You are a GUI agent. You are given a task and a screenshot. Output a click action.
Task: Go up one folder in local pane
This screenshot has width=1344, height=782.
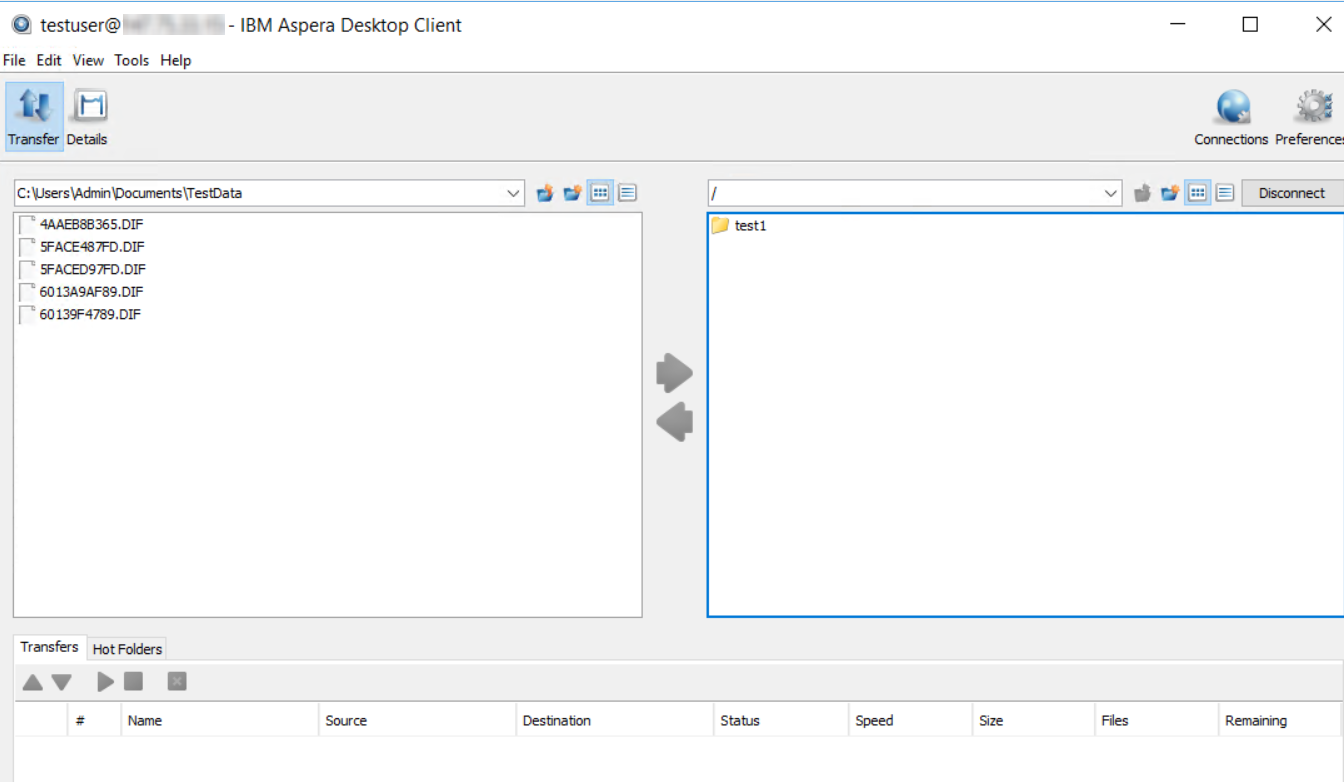[x=545, y=193]
